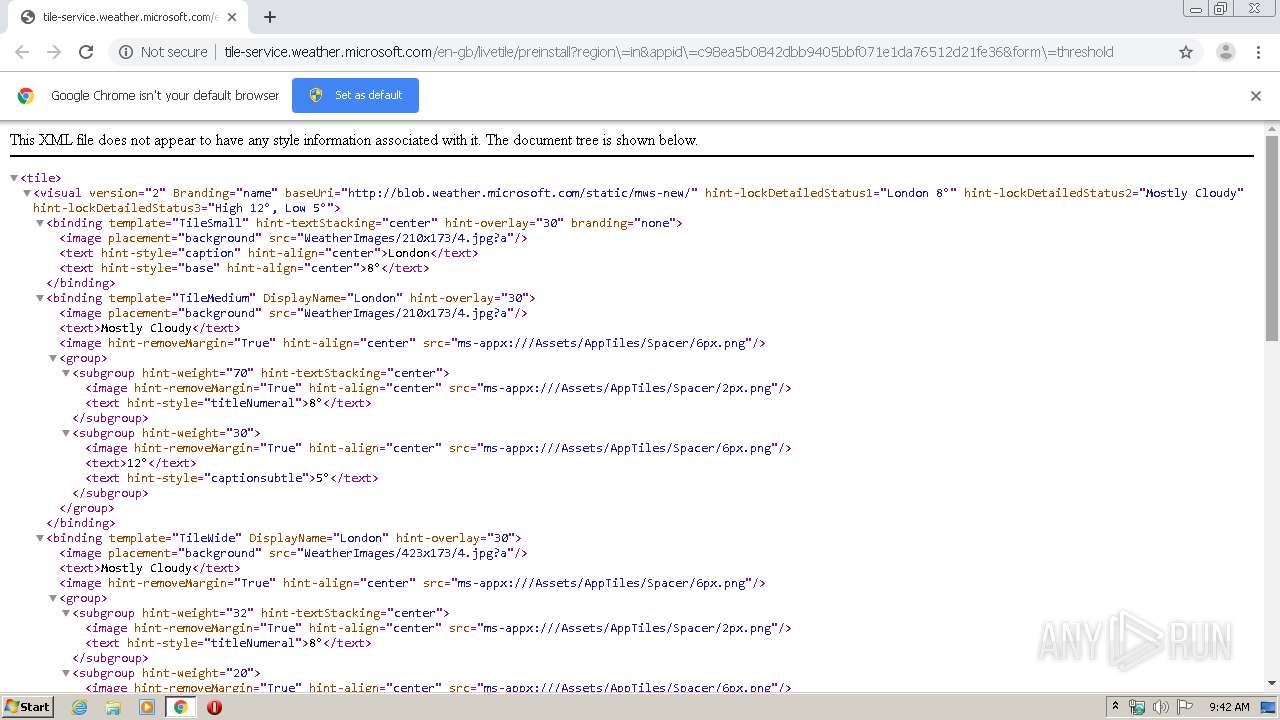Close the tile-service.weather.microsoft.com tab
1280x720 pixels.
click(232, 17)
